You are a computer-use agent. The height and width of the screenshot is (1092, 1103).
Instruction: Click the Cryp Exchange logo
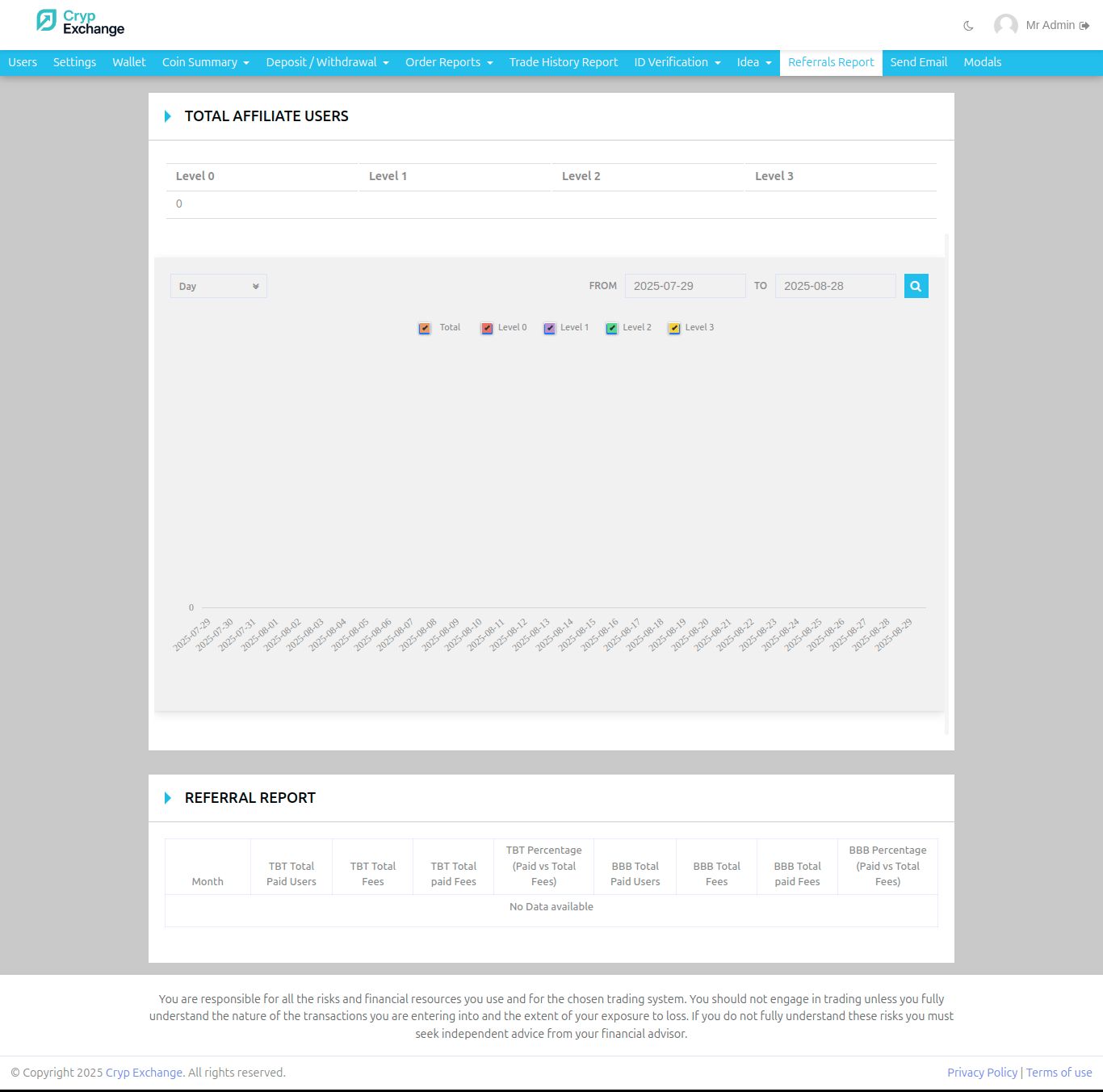click(81, 23)
